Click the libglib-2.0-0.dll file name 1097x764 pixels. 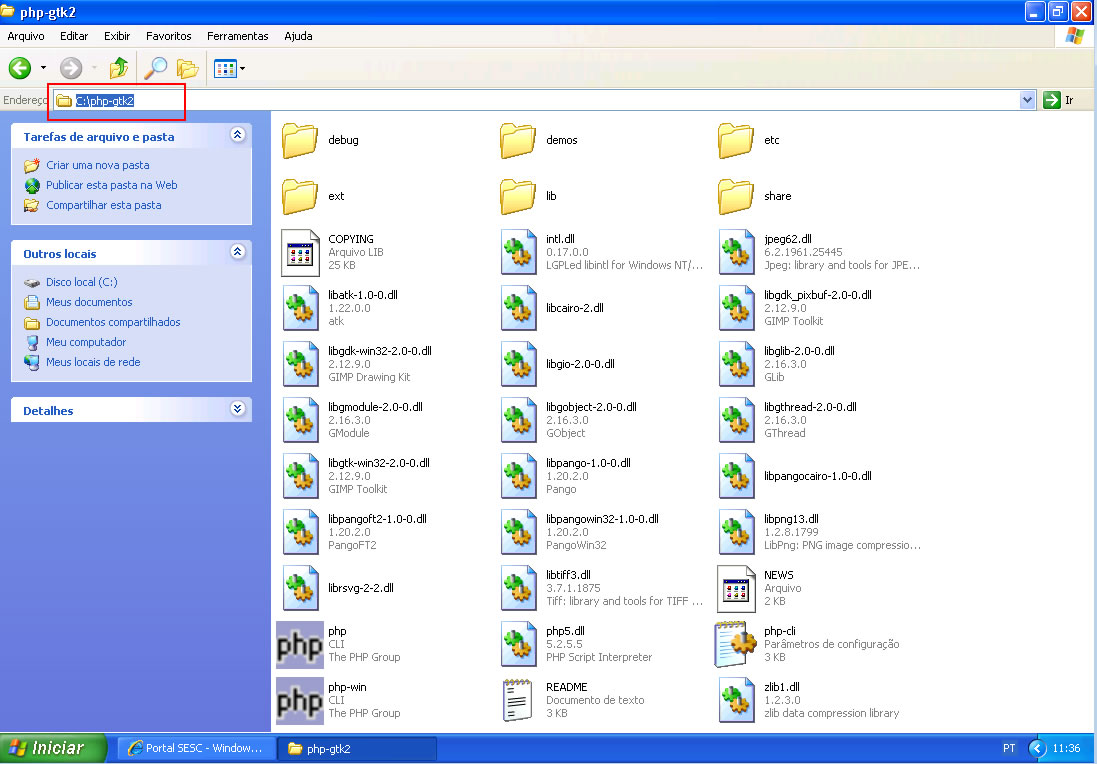799,351
